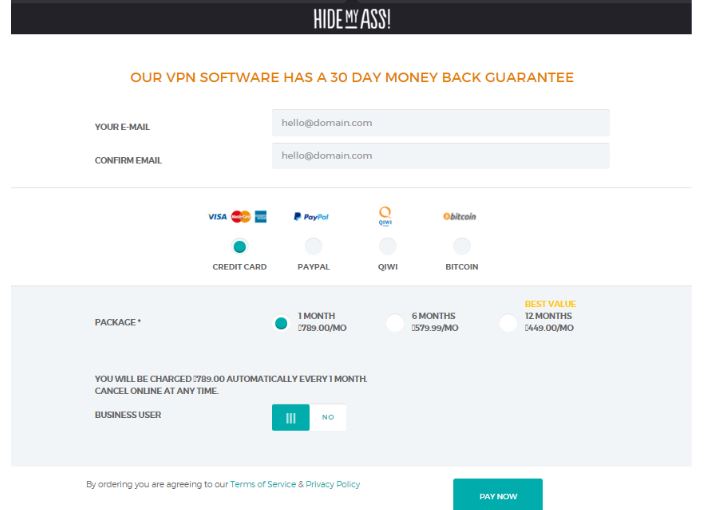Click the money back guarantee heading
Viewport: 707px width, 510px height.
[x=352, y=78]
